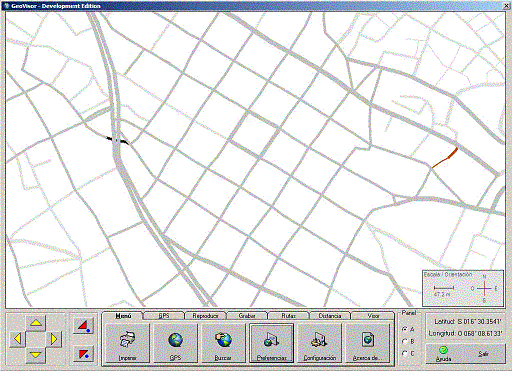Click the upper red triangle zoom button
The width and height of the screenshot is (512, 371).
pos(83,325)
